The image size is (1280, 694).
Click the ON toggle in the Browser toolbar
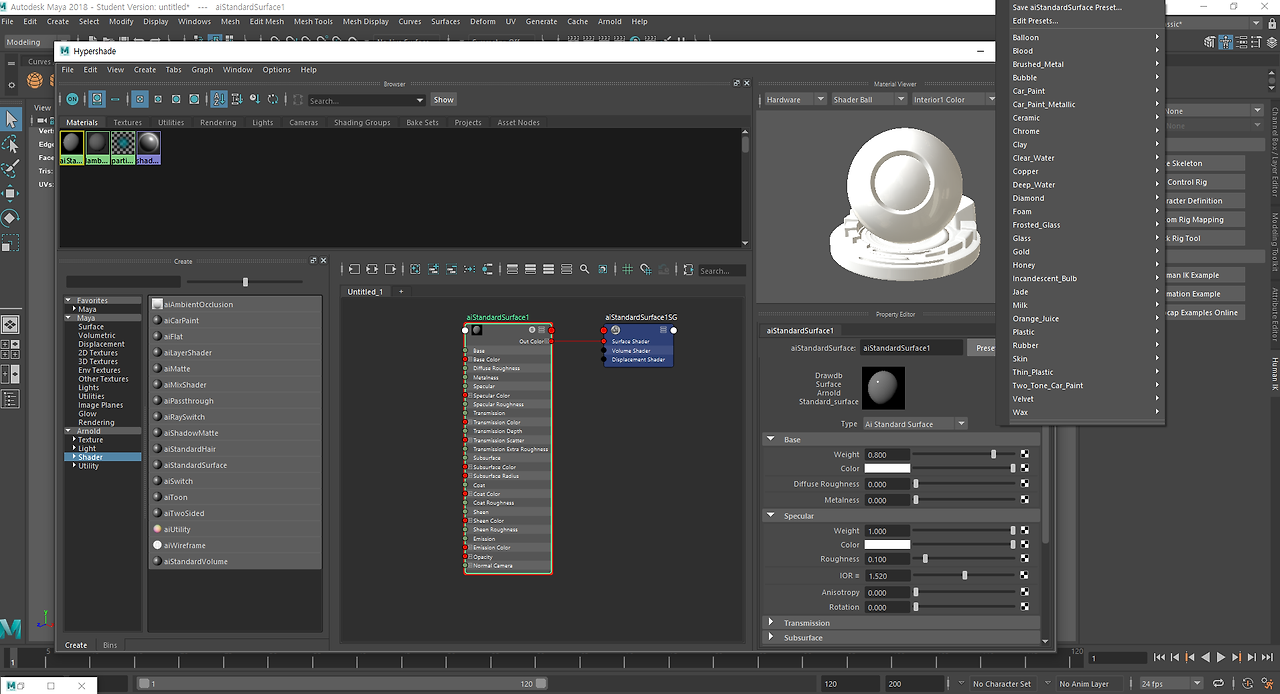click(x=72, y=99)
